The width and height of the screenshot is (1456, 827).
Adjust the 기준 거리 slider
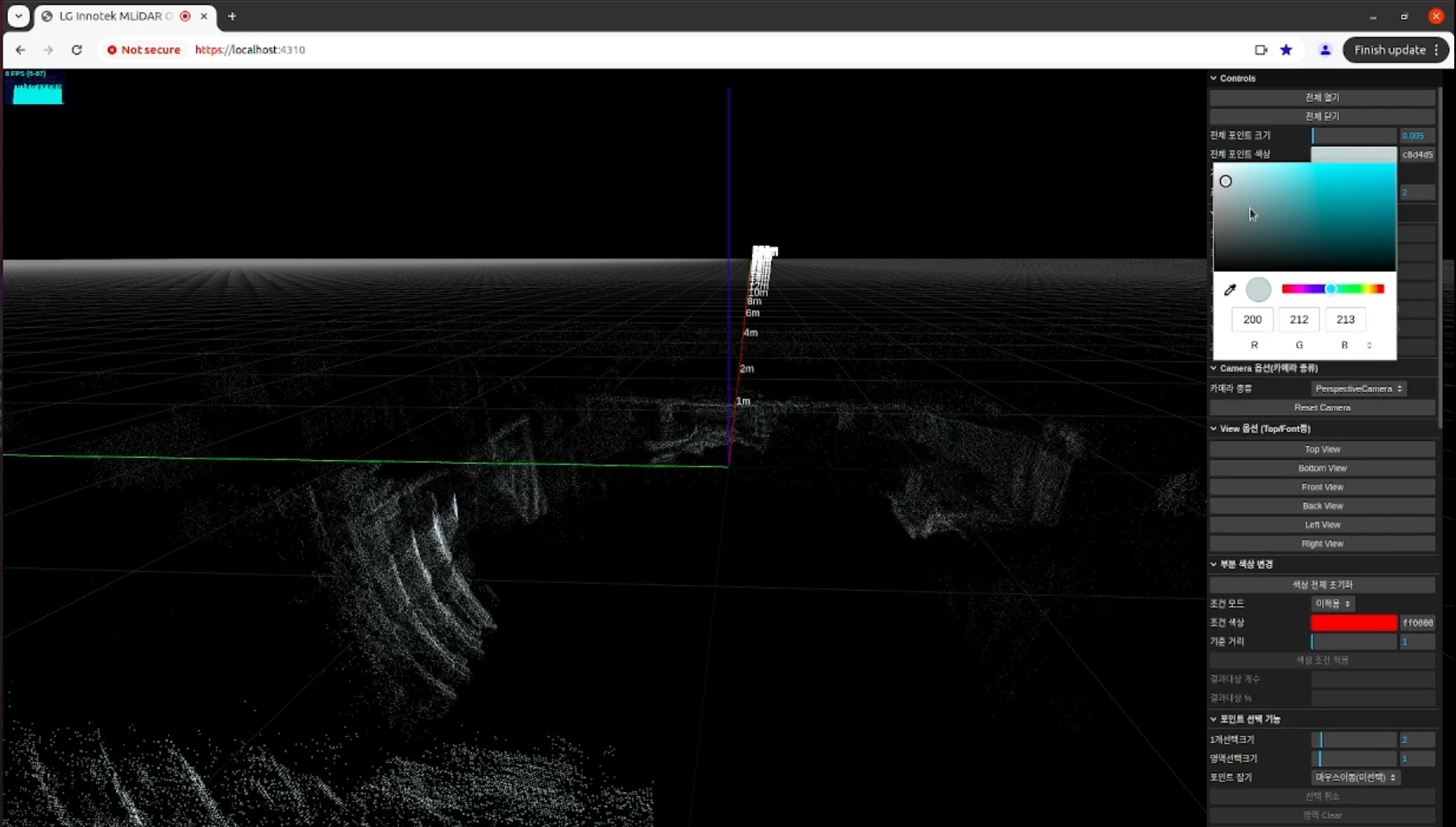pos(1354,641)
